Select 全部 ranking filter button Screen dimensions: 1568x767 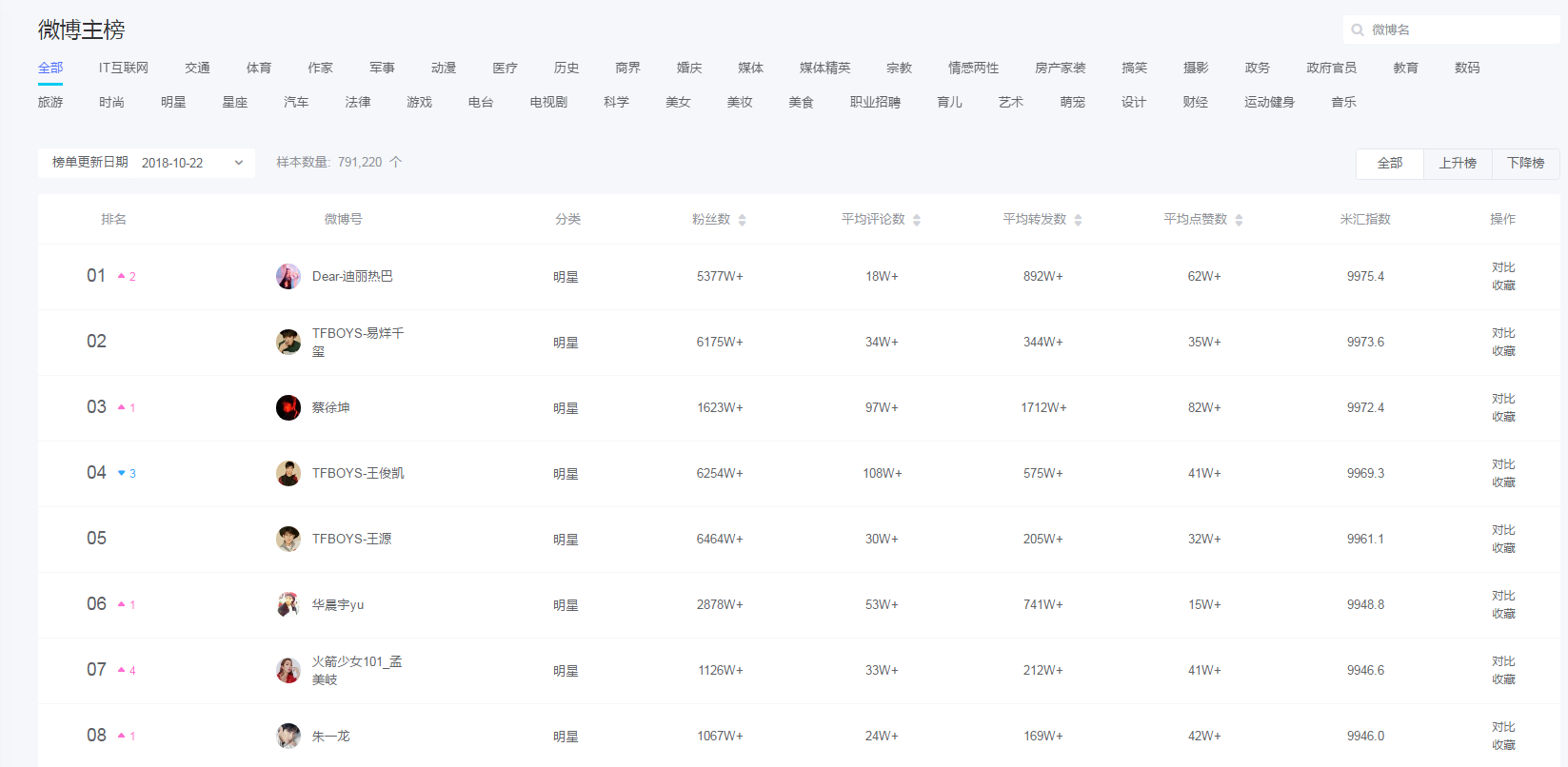[1389, 164]
